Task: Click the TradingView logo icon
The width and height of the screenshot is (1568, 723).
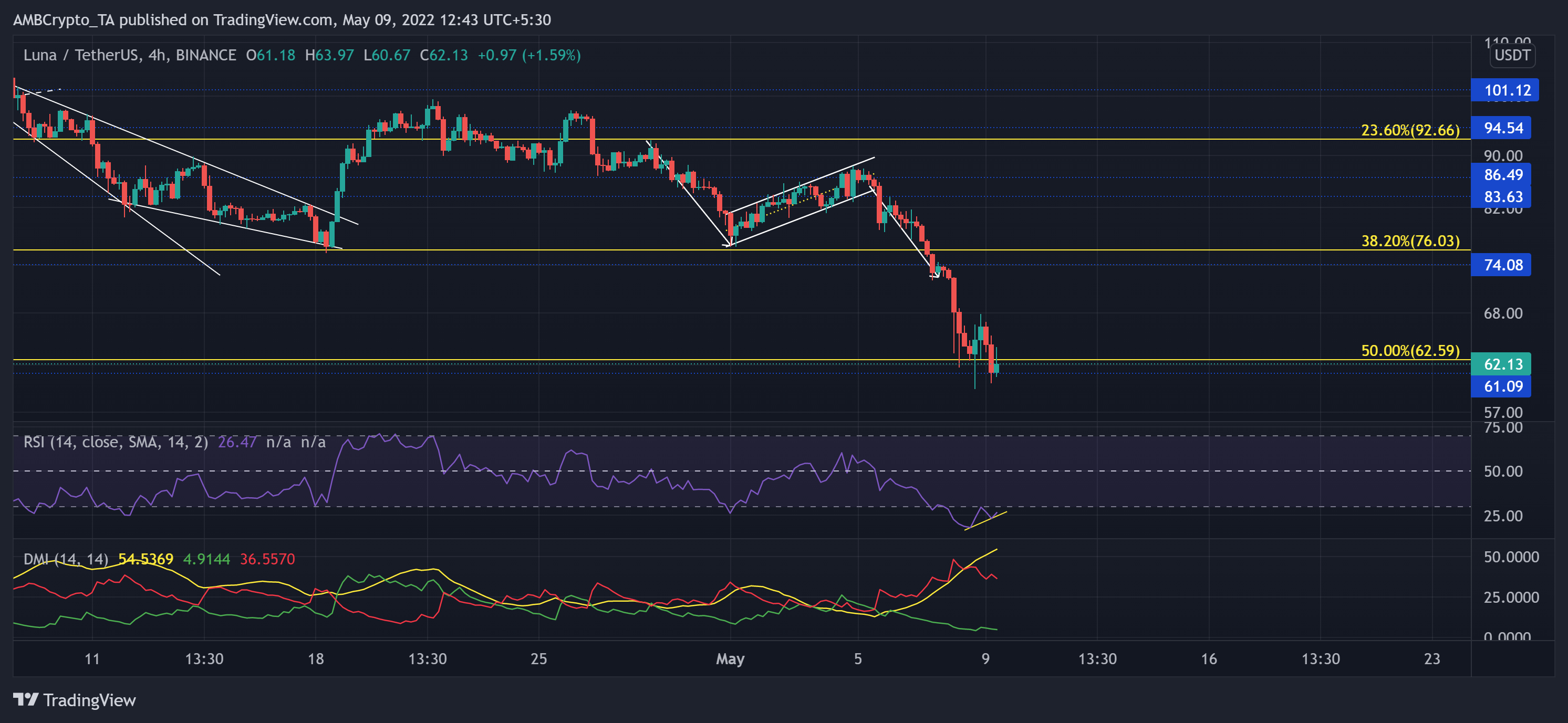Action: (26, 699)
